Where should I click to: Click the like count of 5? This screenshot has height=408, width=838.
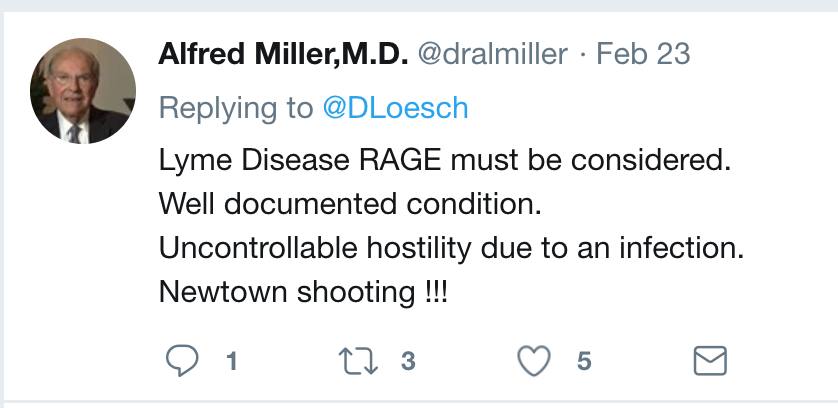click(584, 361)
